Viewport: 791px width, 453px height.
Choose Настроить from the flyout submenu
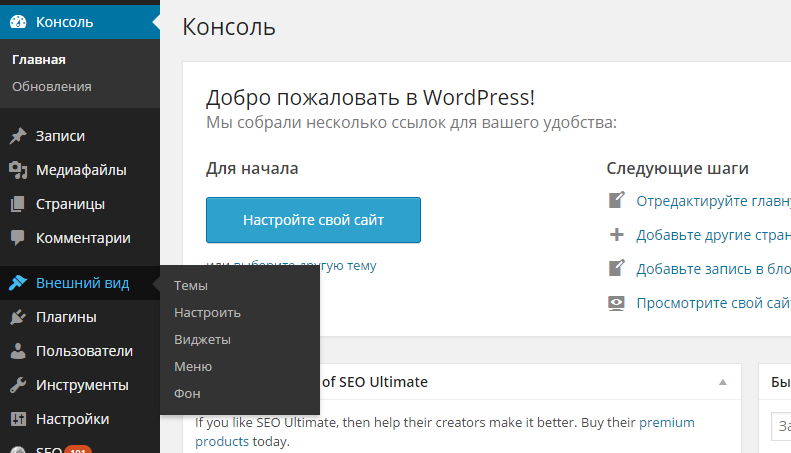coord(240,313)
